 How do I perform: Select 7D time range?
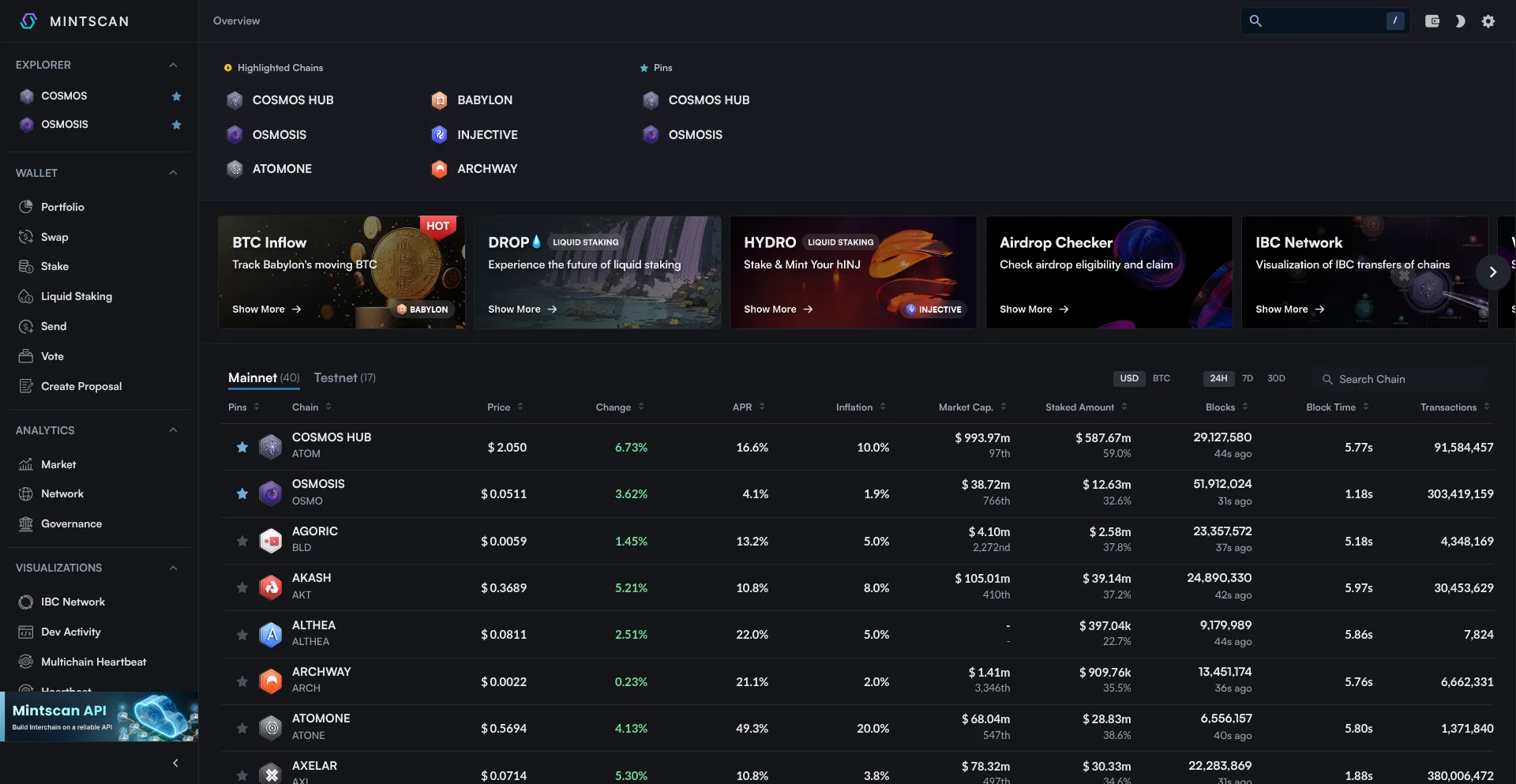pos(1248,379)
